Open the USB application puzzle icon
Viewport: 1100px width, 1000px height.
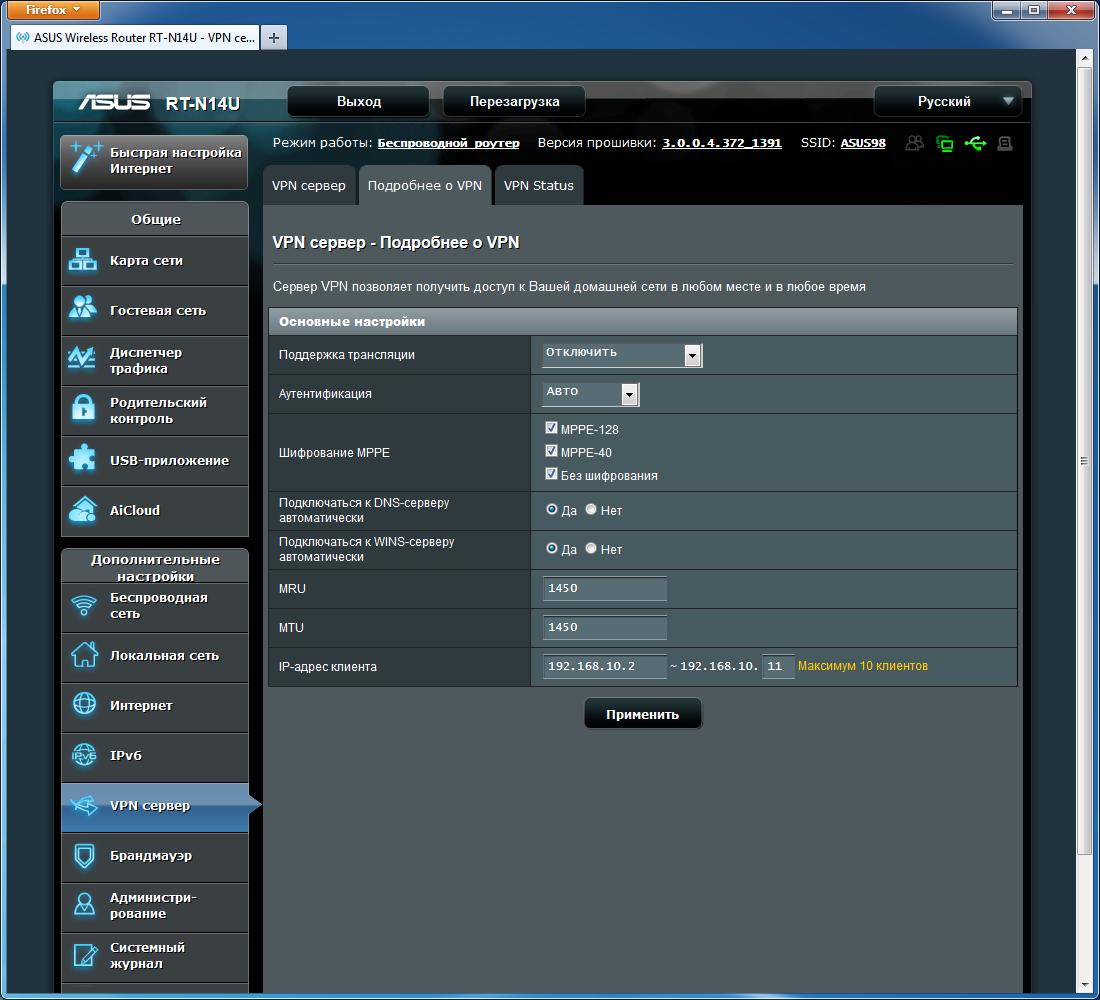[x=82, y=460]
